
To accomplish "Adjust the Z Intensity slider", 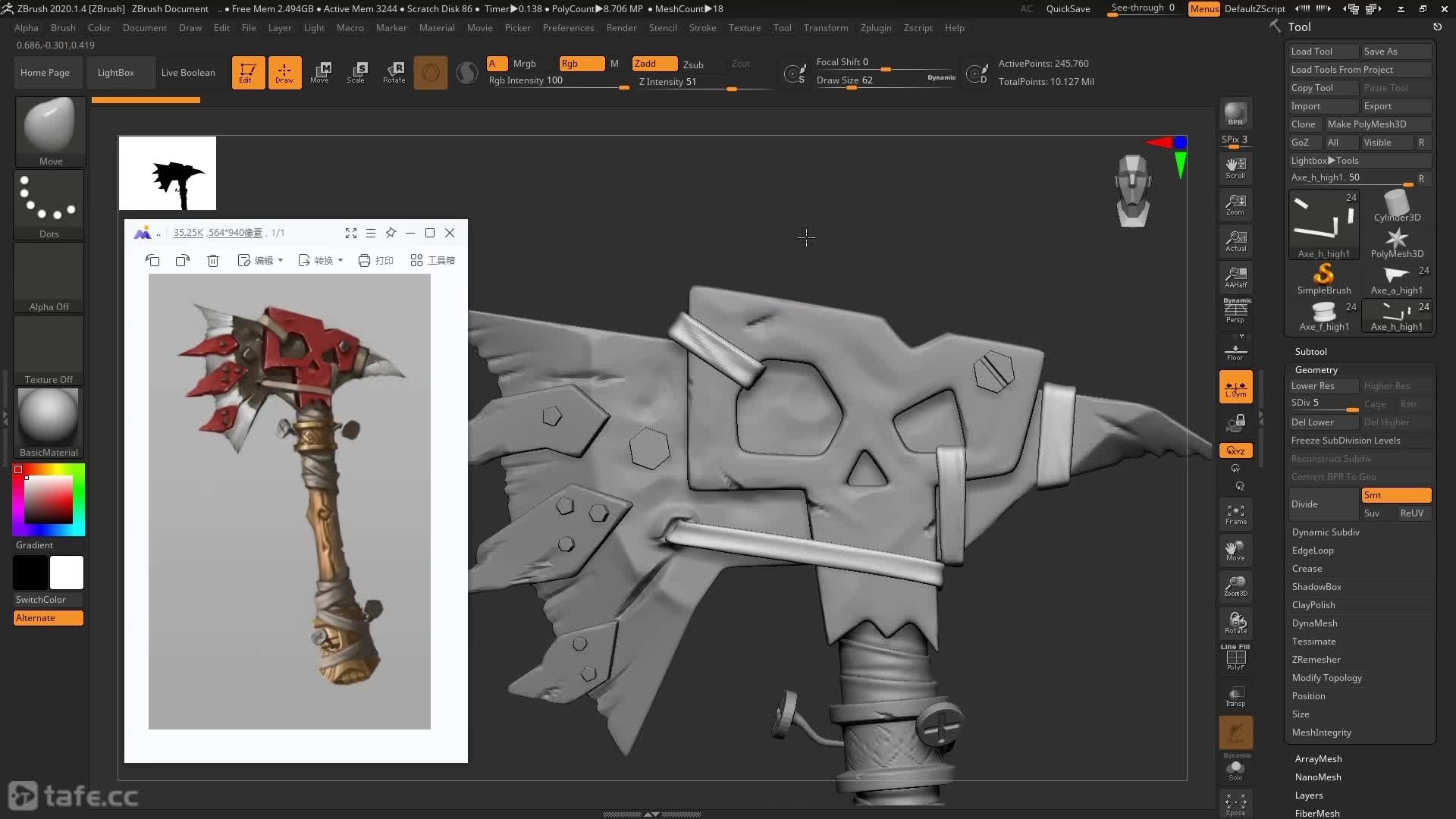I will click(x=705, y=83).
